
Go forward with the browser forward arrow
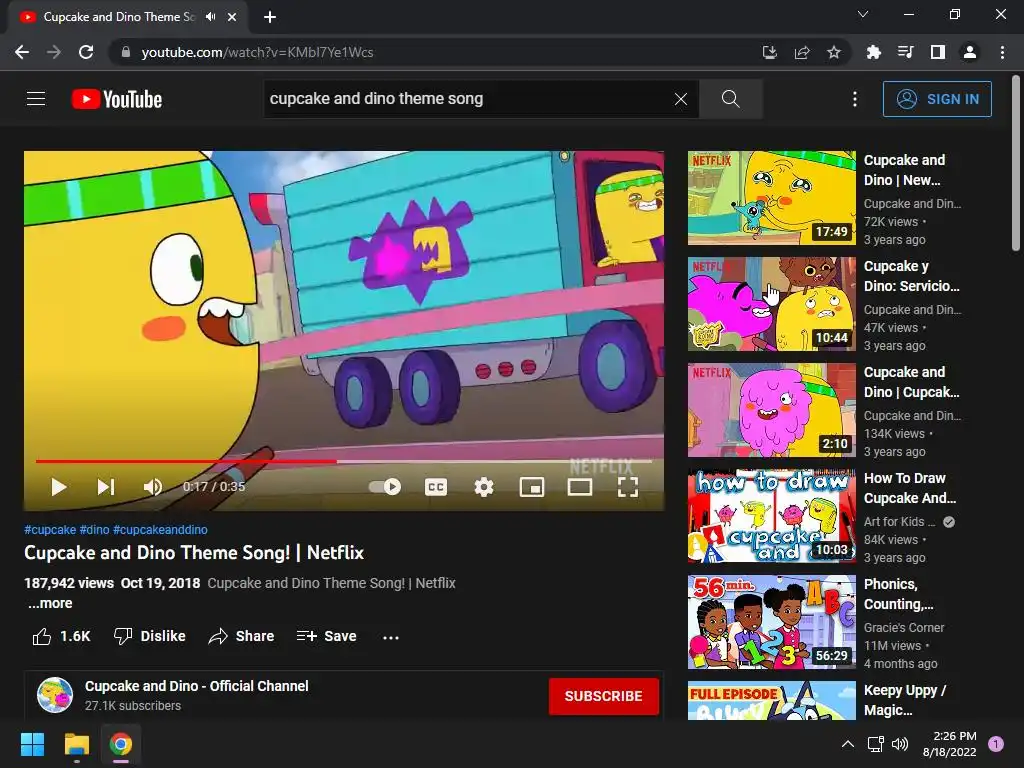click(x=54, y=52)
